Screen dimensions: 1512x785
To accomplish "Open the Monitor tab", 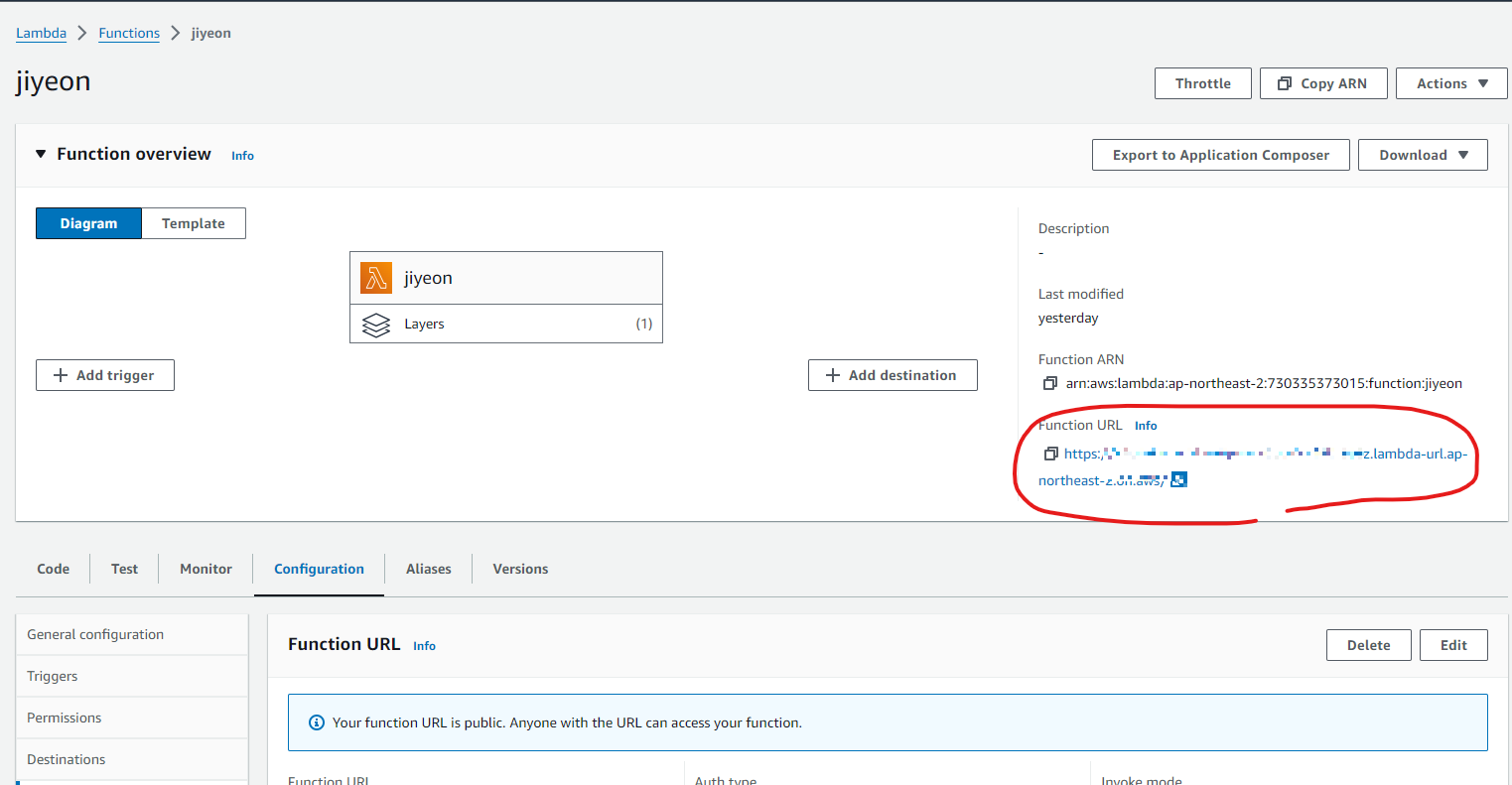I will (x=206, y=569).
